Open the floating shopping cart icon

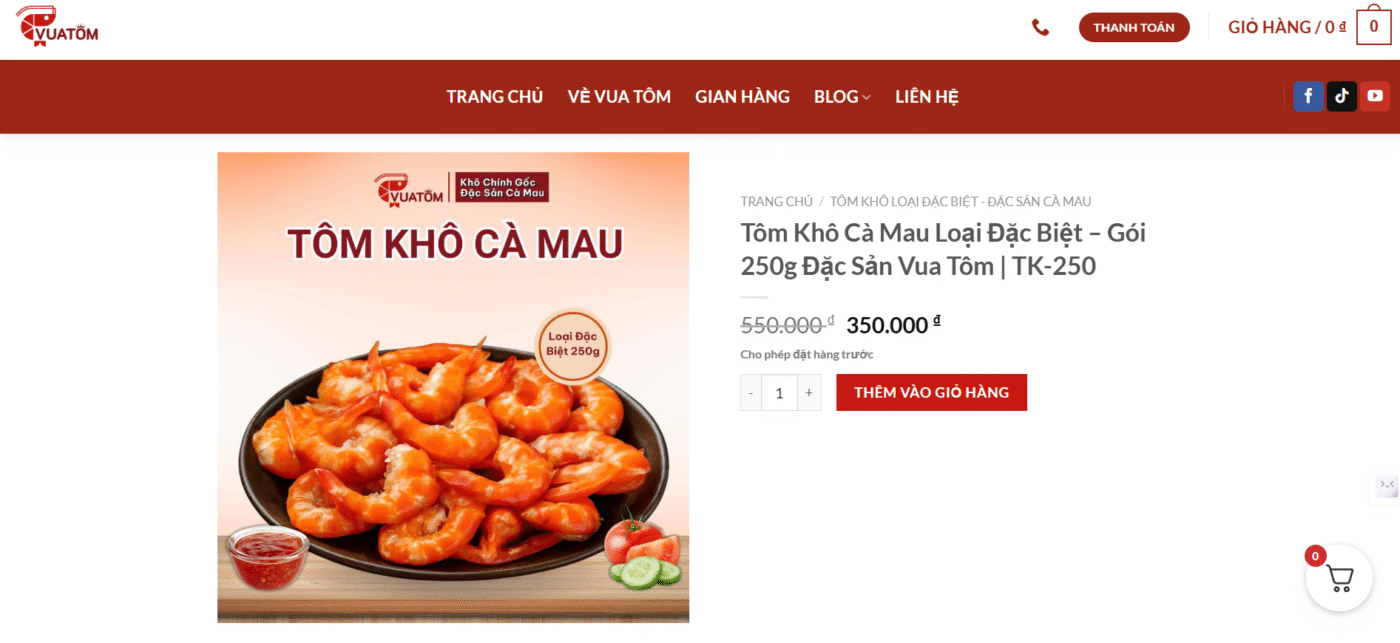(1339, 578)
